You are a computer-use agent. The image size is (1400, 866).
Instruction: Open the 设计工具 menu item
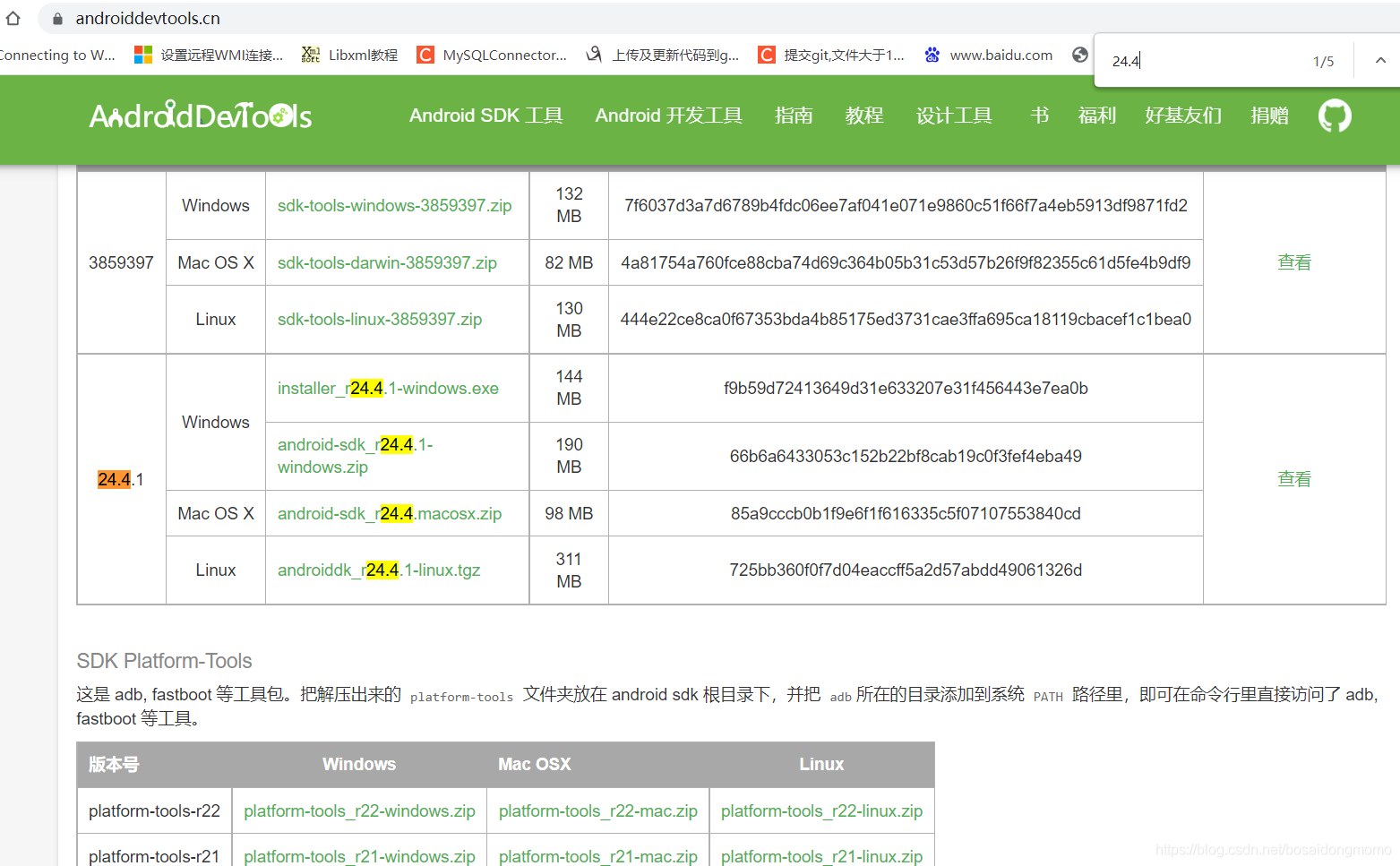954,116
